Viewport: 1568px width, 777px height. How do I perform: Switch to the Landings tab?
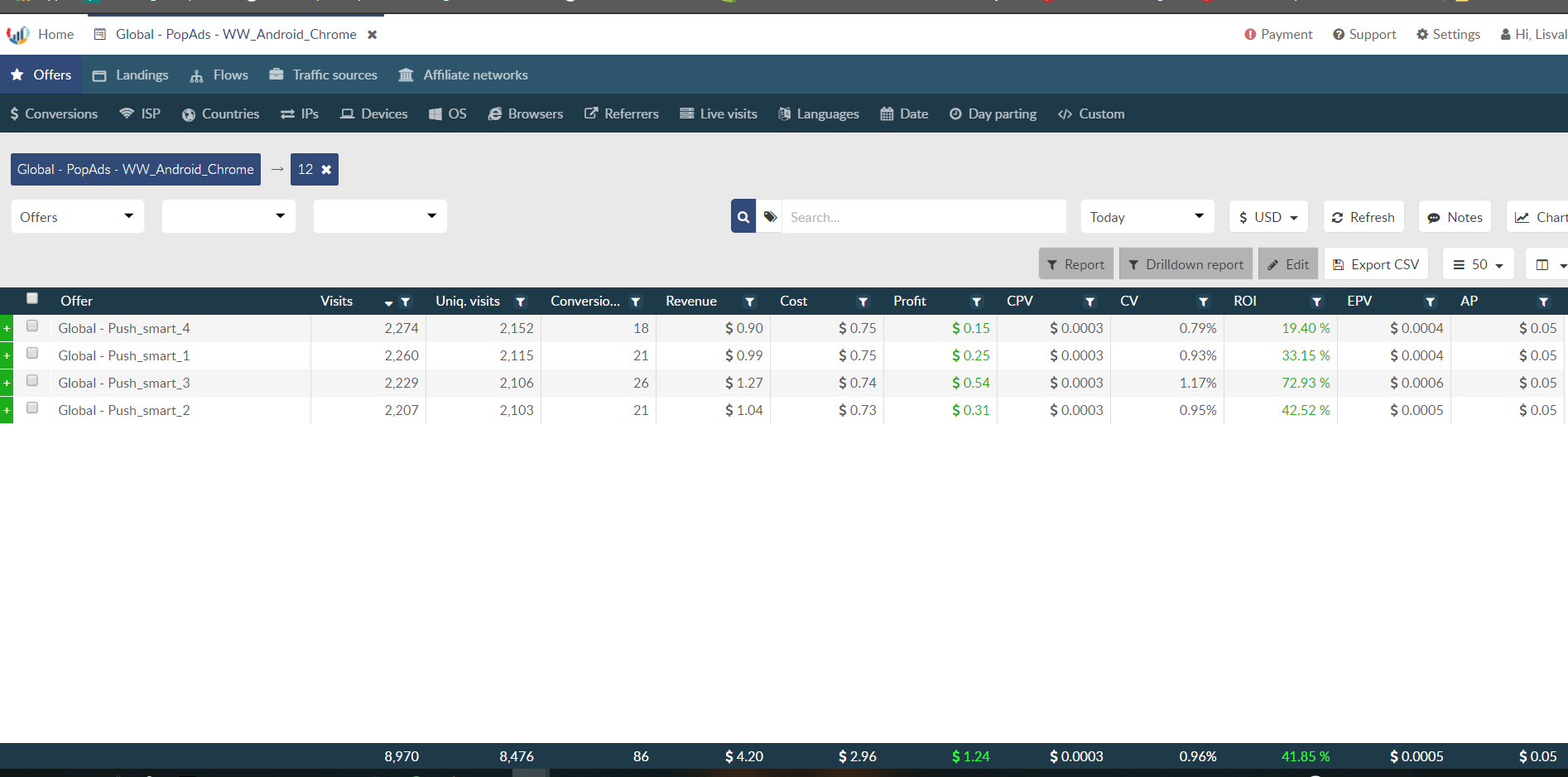(131, 75)
